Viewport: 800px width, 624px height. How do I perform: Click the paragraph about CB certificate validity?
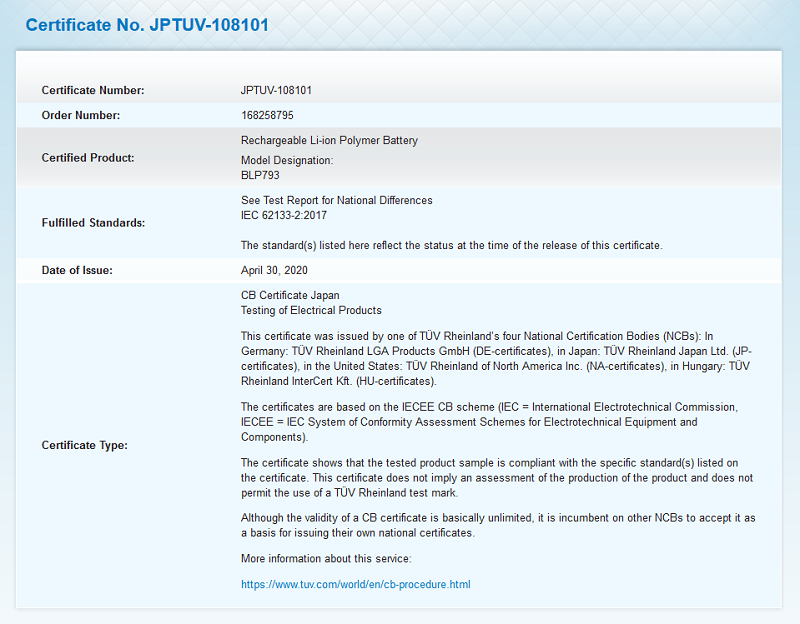[x=498, y=526]
